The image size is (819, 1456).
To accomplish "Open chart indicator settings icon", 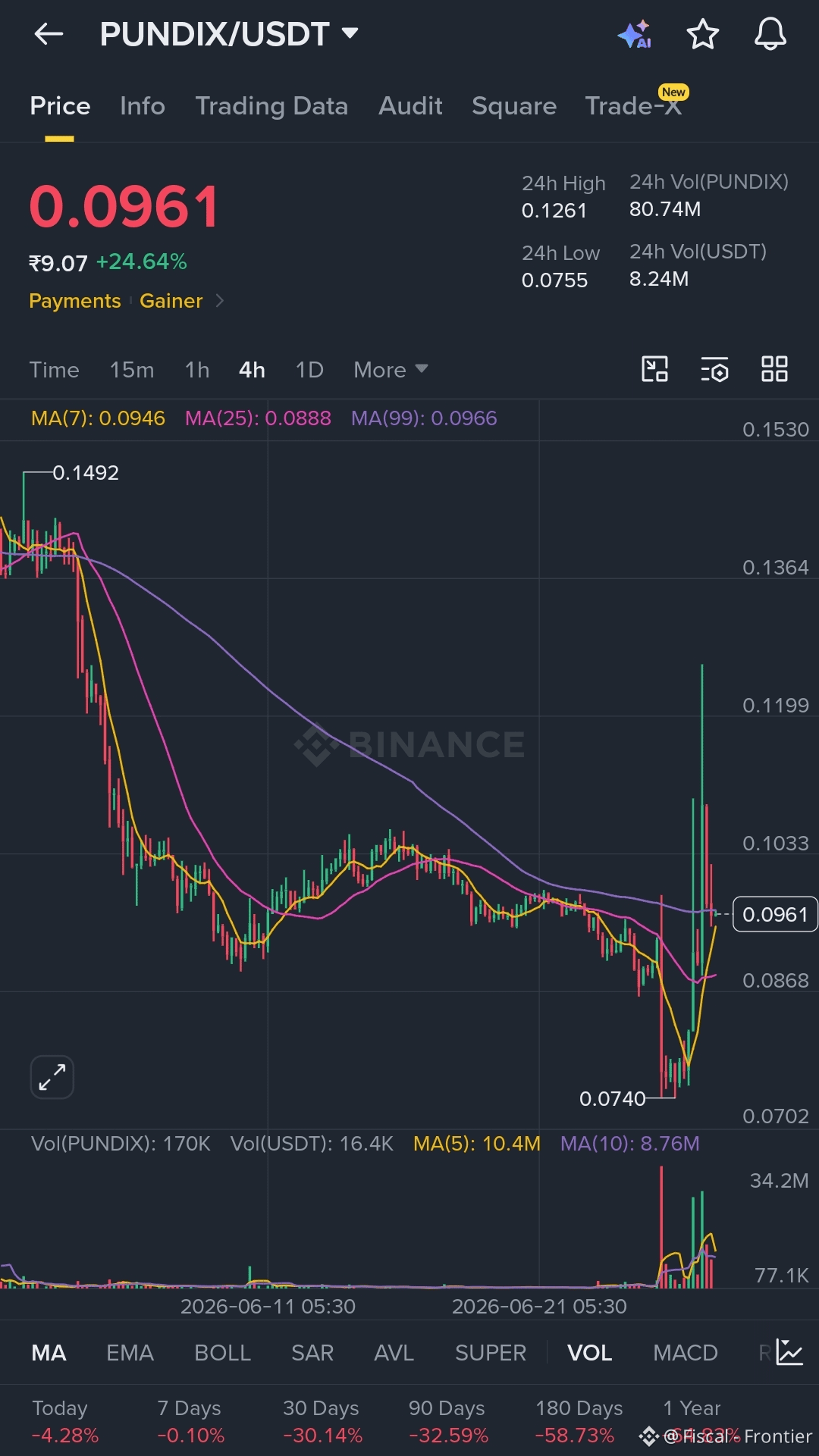I will click(714, 369).
